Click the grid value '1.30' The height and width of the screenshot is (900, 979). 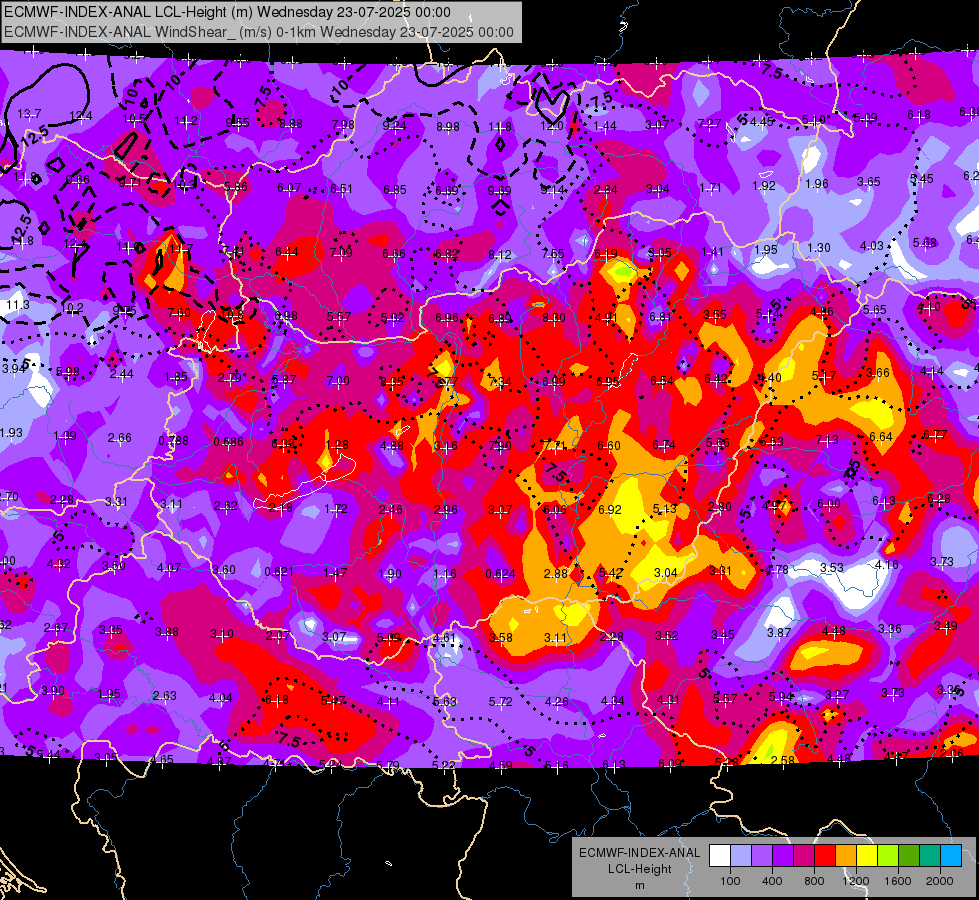click(818, 248)
